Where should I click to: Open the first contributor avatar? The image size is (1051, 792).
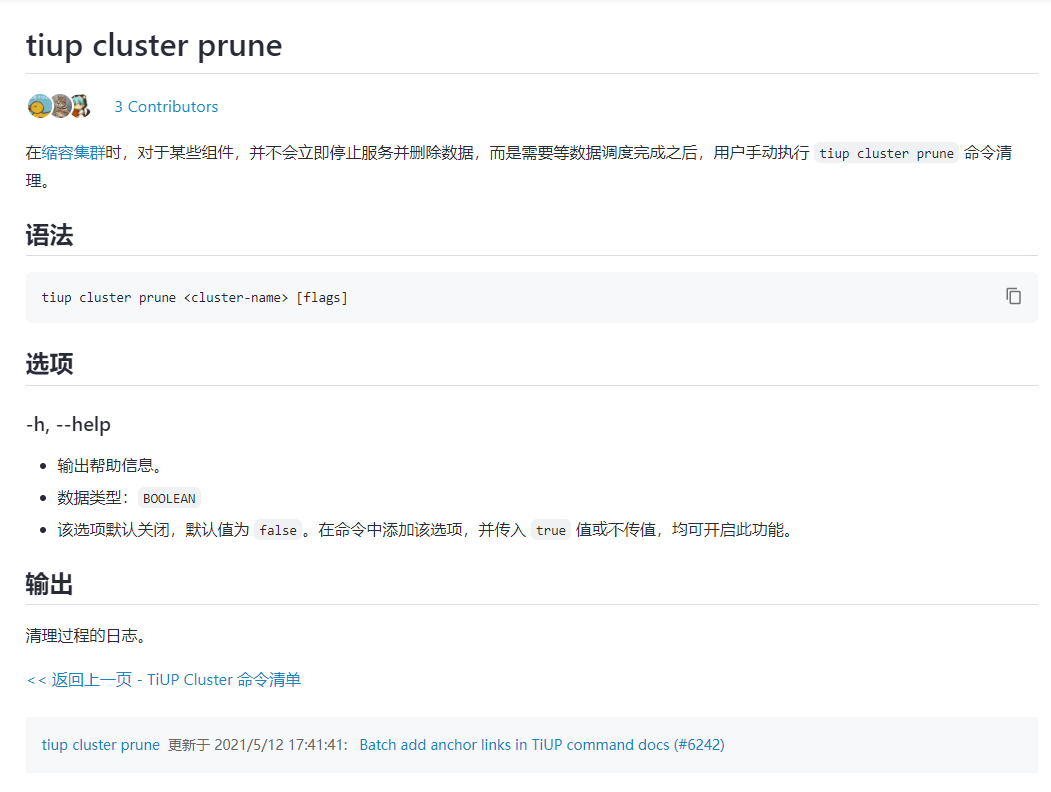click(39, 106)
